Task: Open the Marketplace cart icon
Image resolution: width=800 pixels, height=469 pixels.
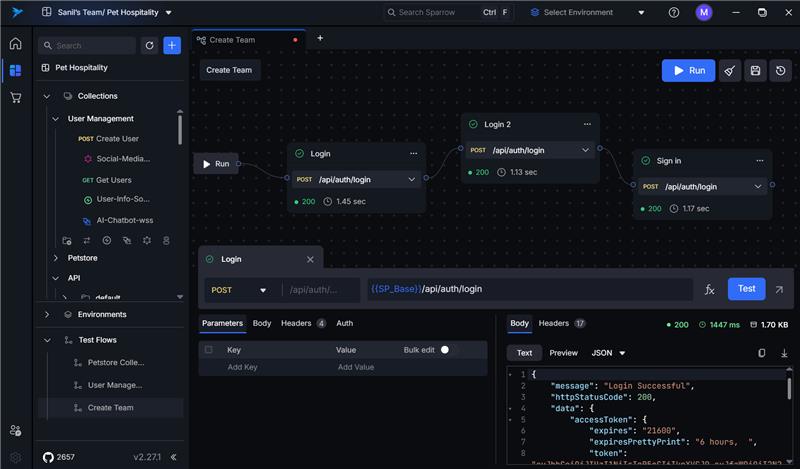Action: [x=16, y=97]
